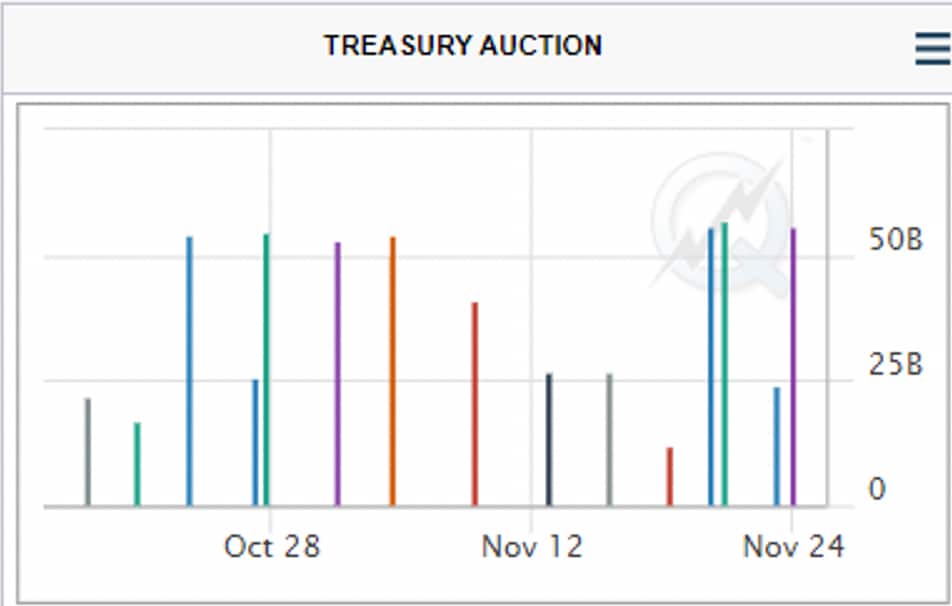The width and height of the screenshot is (952, 606).
Task: Click the Oct 28 date axis label
Action: (x=271, y=546)
